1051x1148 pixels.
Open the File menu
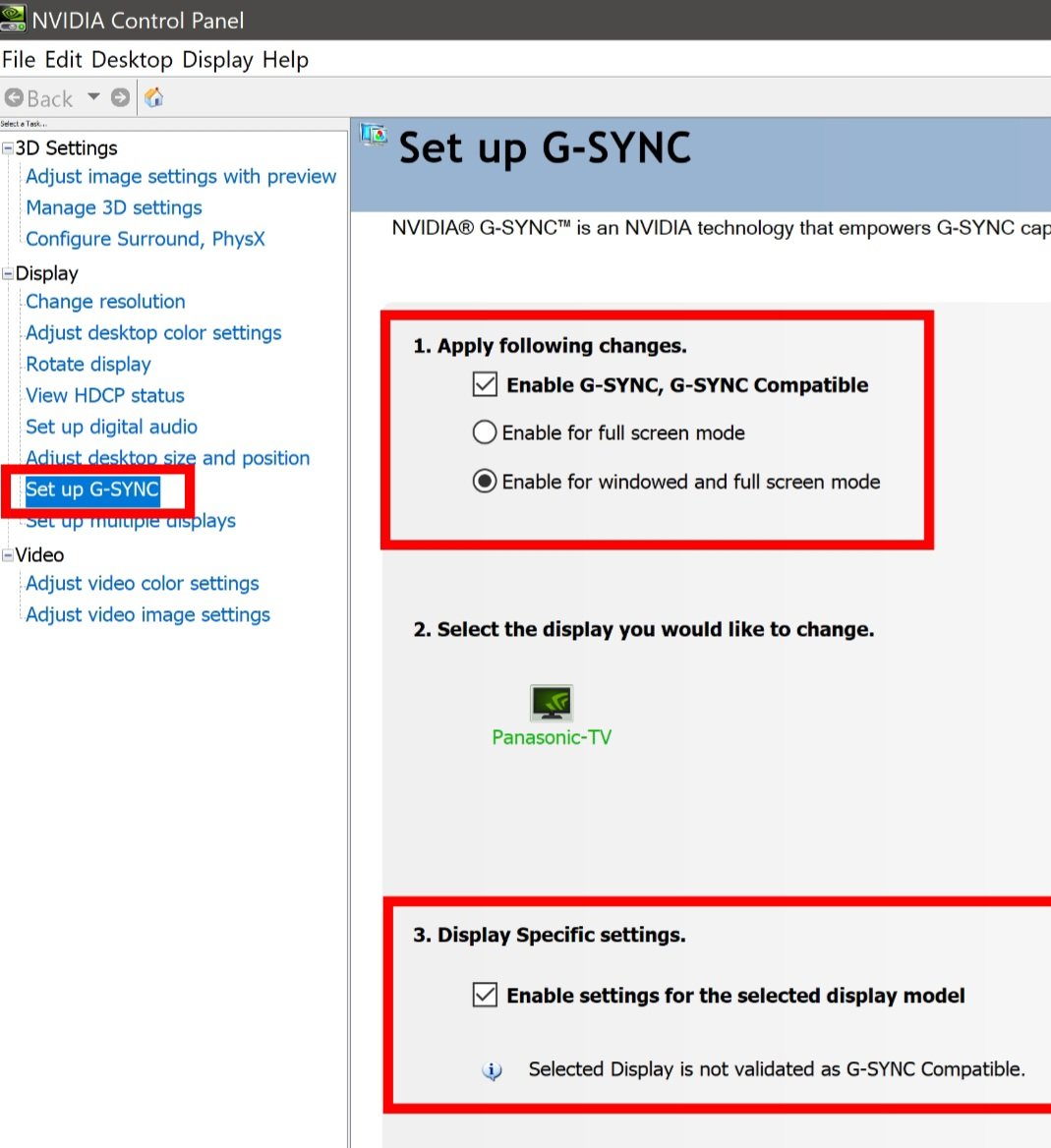pyautogui.click(x=19, y=59)
